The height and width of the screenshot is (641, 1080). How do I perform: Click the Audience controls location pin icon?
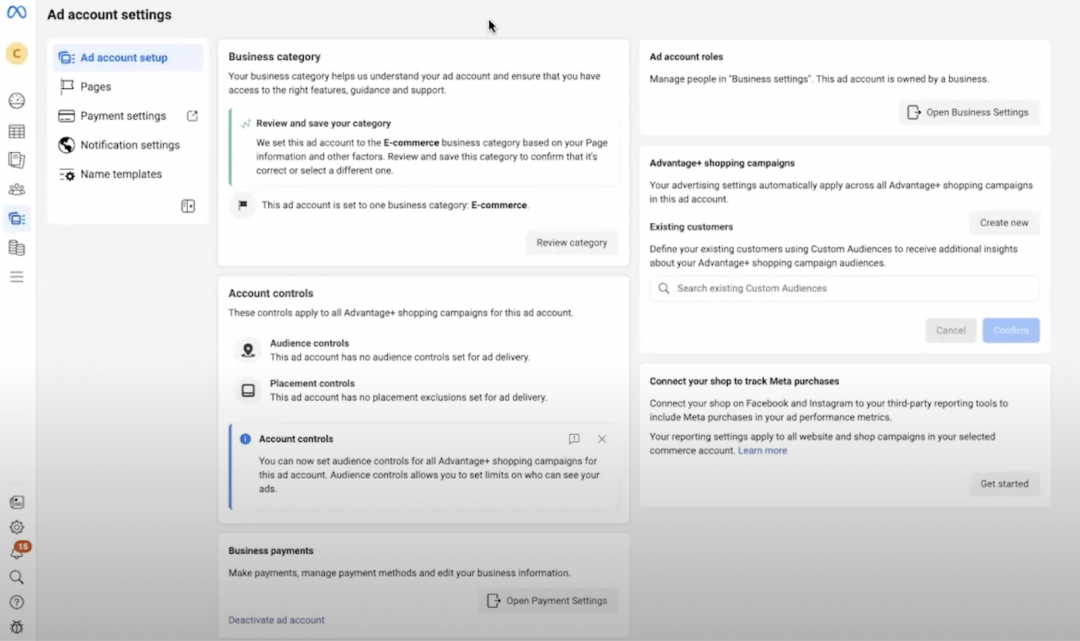[248, 350]
